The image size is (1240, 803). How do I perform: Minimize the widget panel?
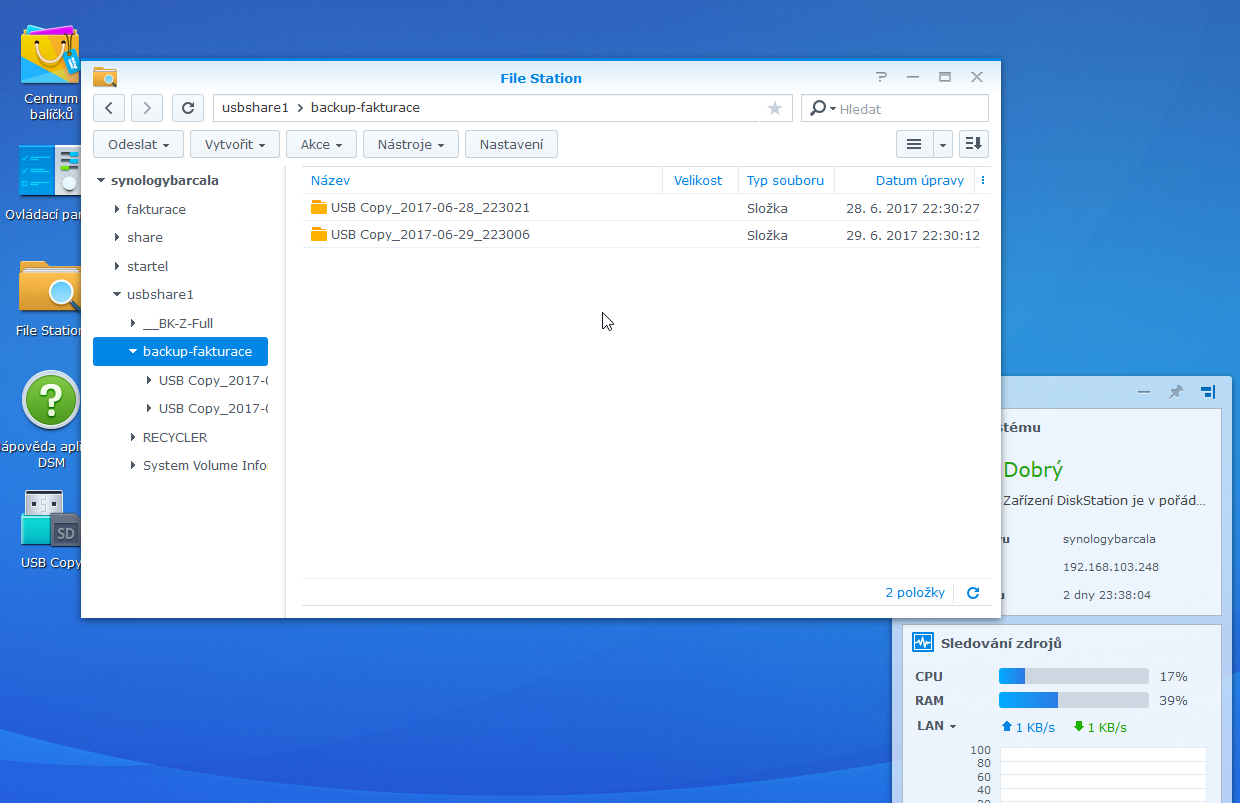point(1144,392)
